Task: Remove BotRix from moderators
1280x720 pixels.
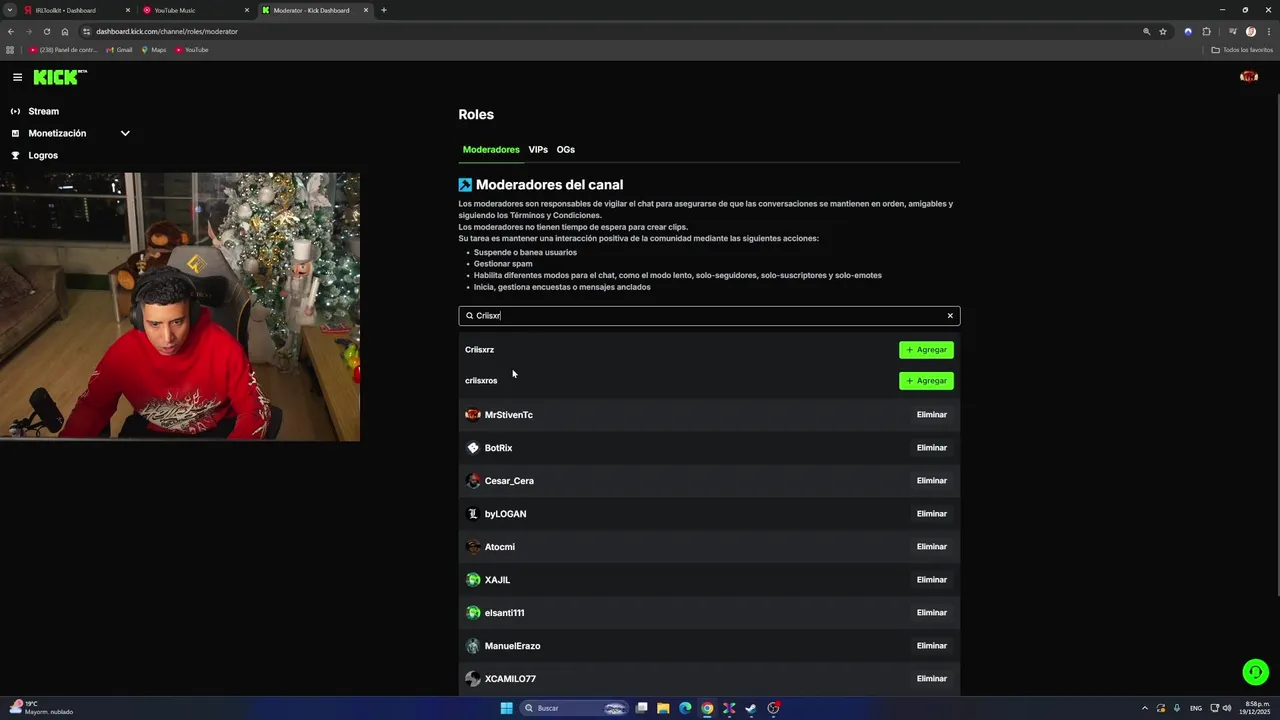Action: [x=931, y=448]
